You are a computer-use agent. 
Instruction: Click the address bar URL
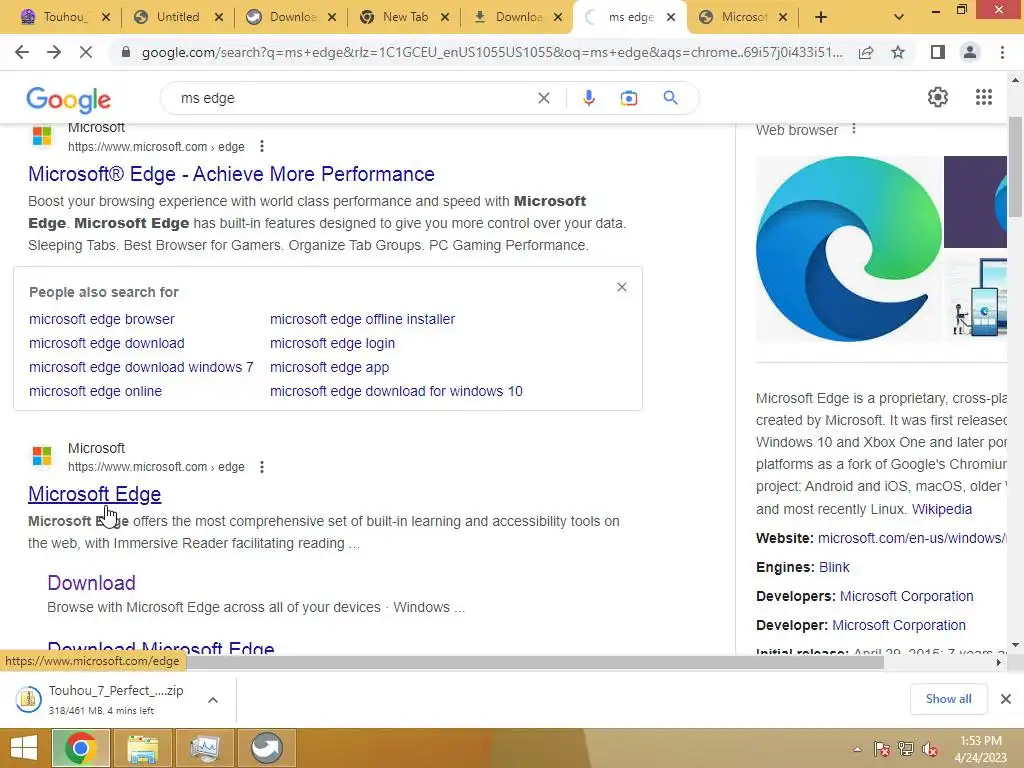(491, 52)
